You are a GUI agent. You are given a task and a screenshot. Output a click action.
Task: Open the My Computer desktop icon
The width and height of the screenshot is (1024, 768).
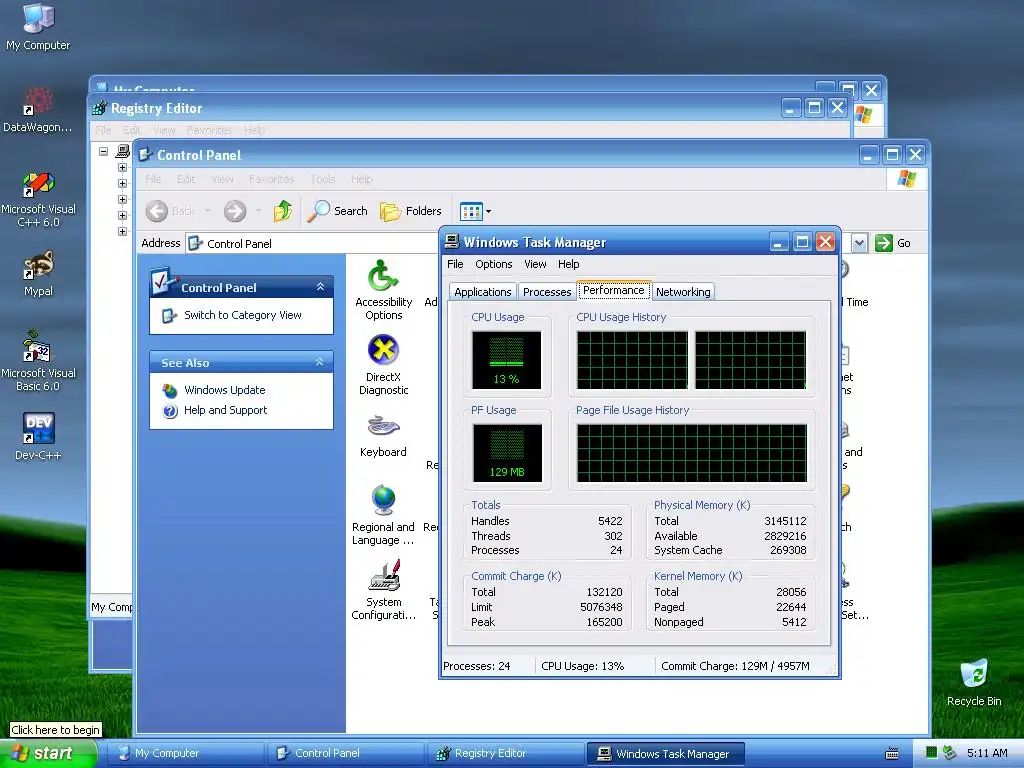tap(38, 26)
